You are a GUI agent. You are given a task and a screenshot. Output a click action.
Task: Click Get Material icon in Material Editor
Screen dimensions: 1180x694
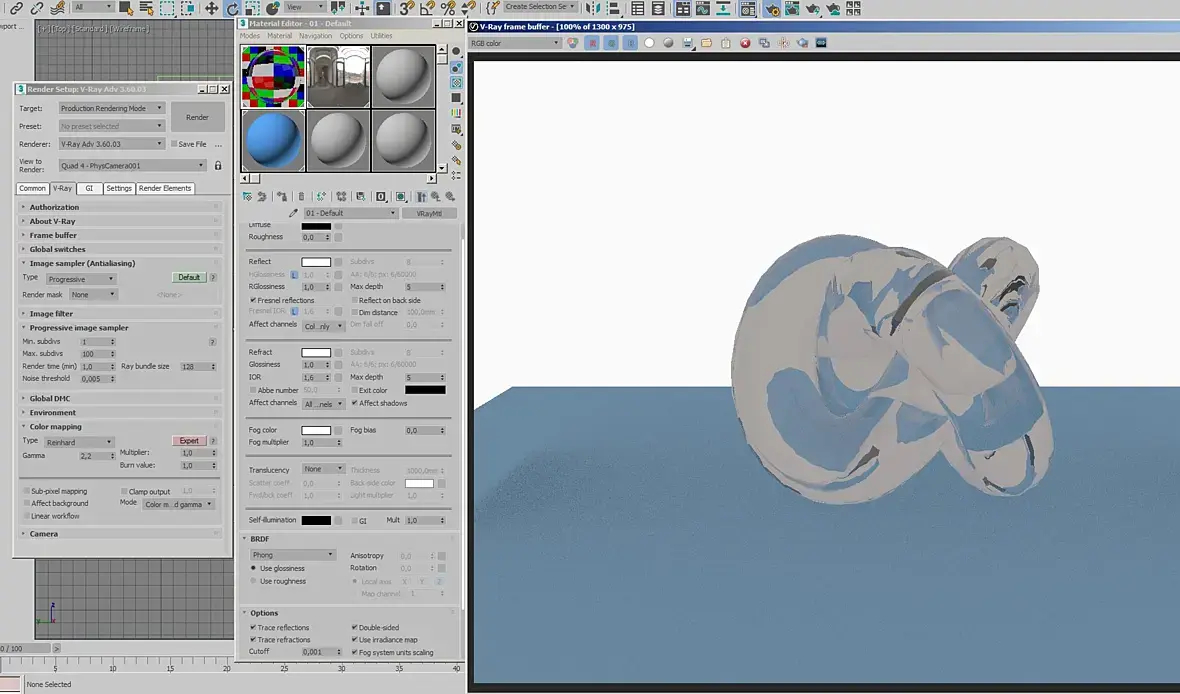click(x=247, y=196)
